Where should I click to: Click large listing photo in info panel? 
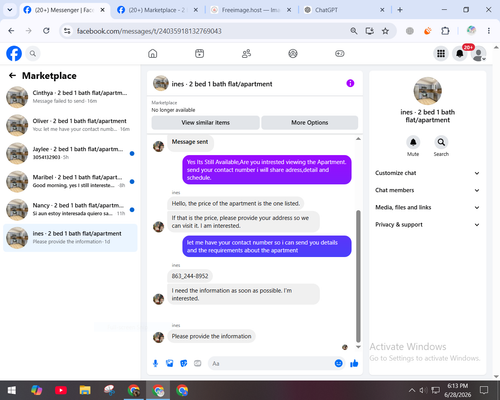coord(428,91)
